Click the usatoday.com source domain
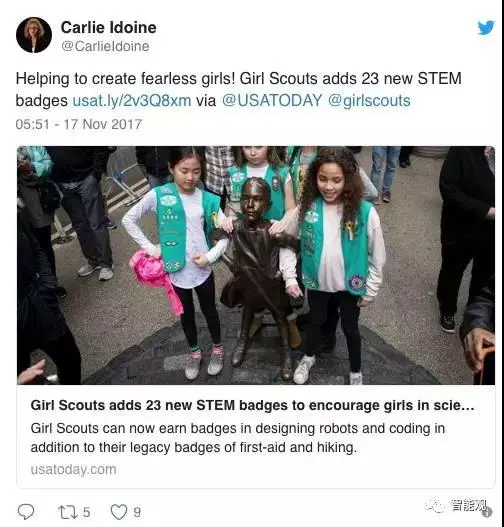The height and width of the screenshot is (527, 504). [74, 469]
